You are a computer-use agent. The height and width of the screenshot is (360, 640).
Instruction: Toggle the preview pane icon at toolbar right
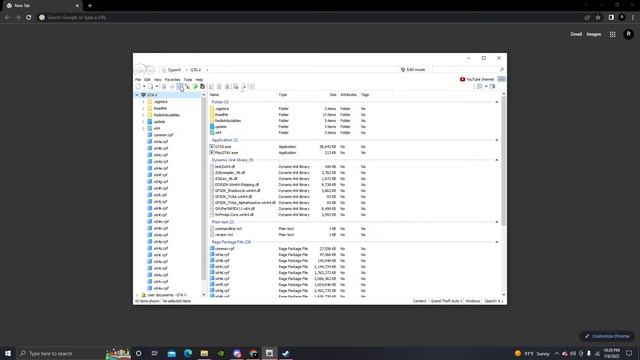493,87
